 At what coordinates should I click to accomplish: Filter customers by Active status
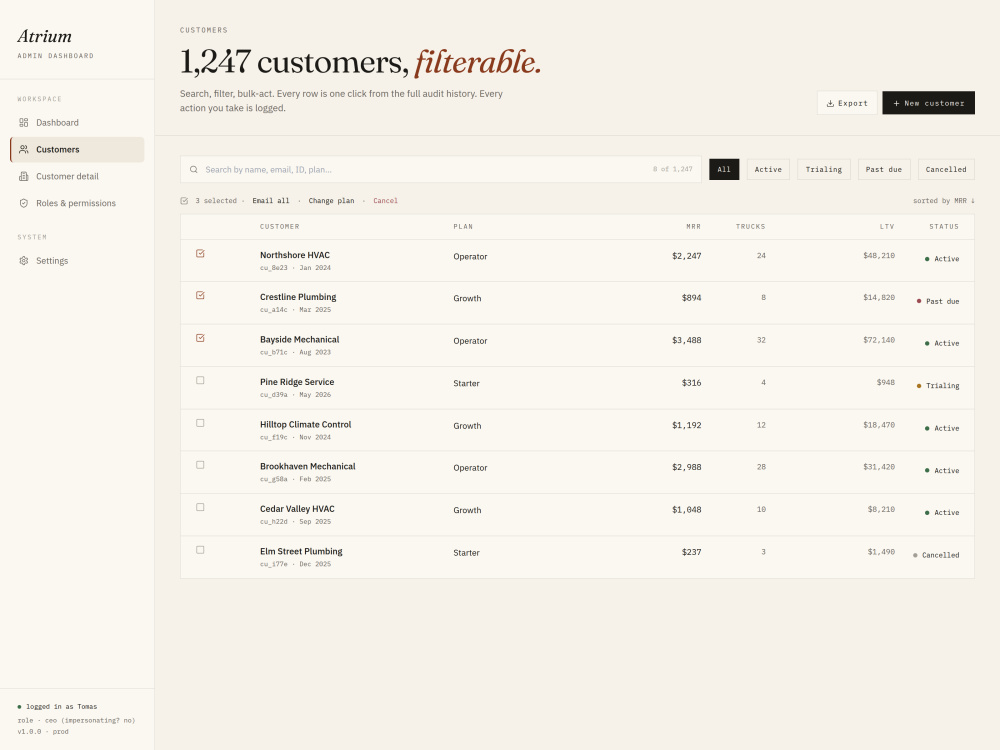[768, 170]
